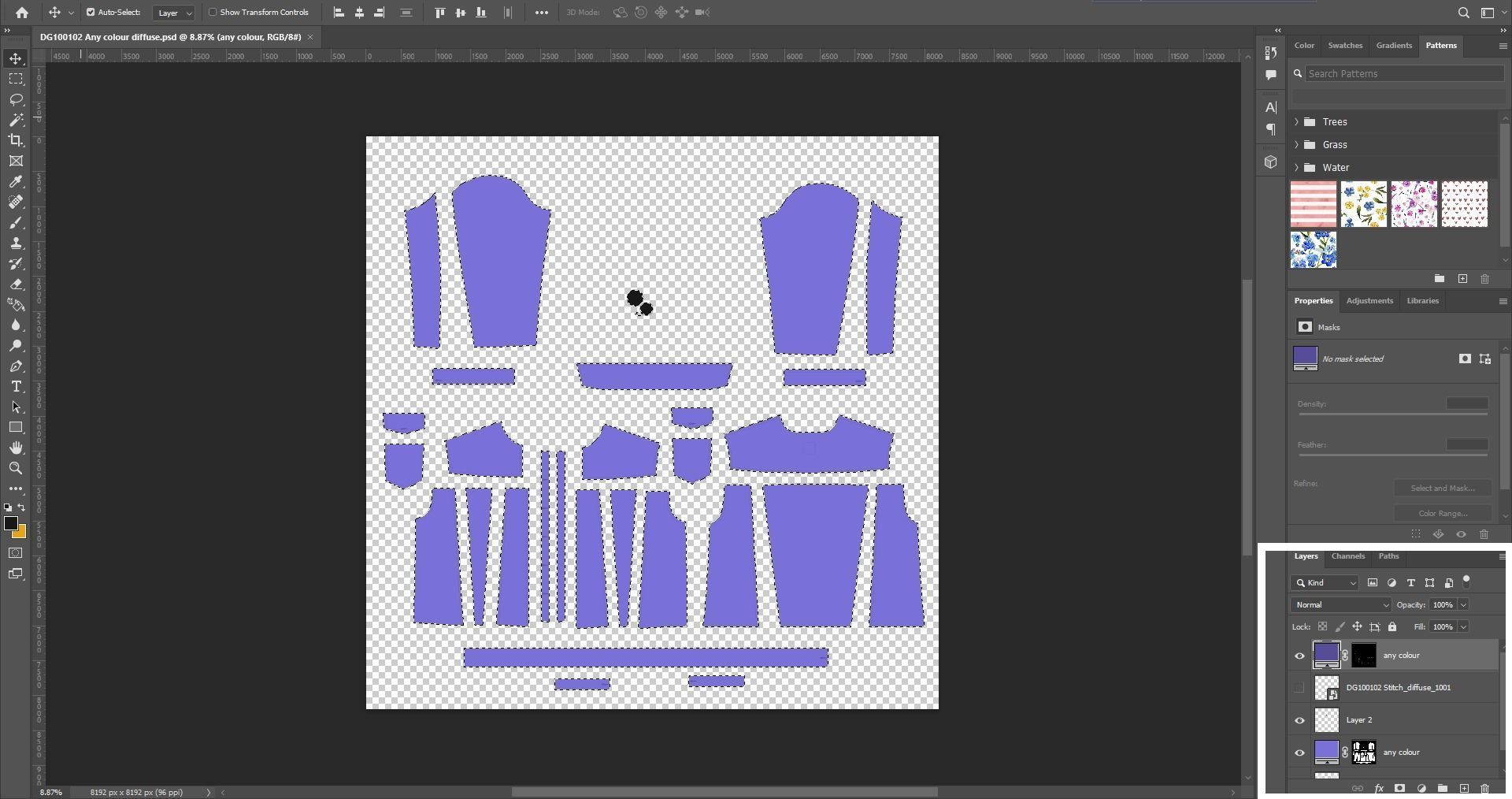1512x799 pixels.
Task: Select the Move tool
Action: (16, 58)
